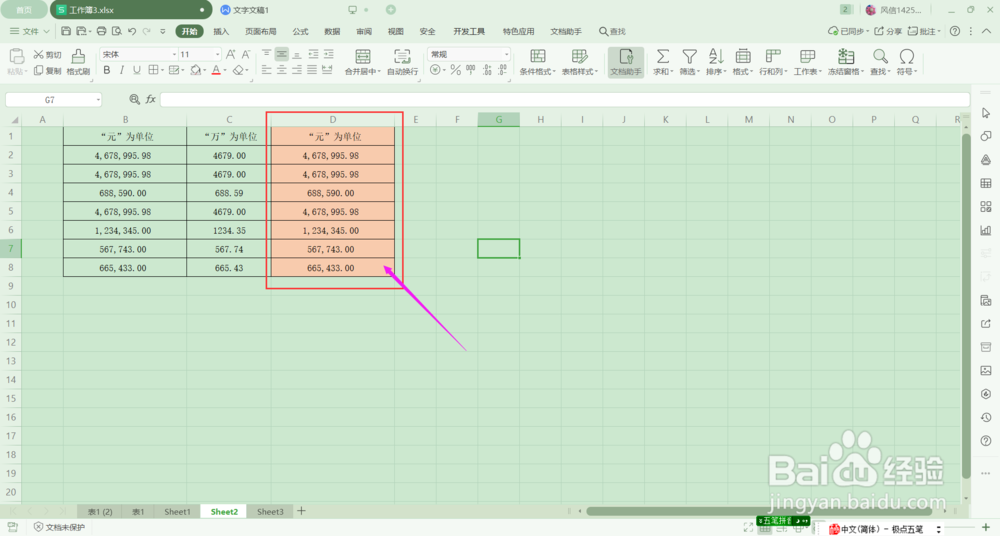This screenshot has width=1000, height=536.
Task: Switch to Sheet1 tab
Action: [x=177, y=511]
